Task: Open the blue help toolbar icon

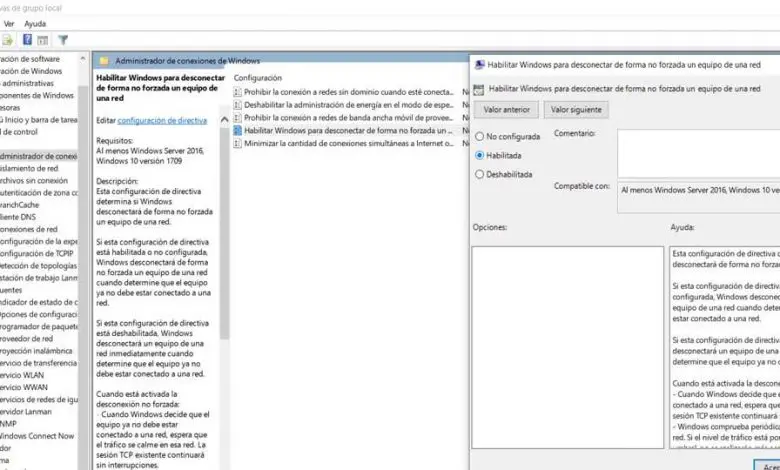Action: click(27, 40)
